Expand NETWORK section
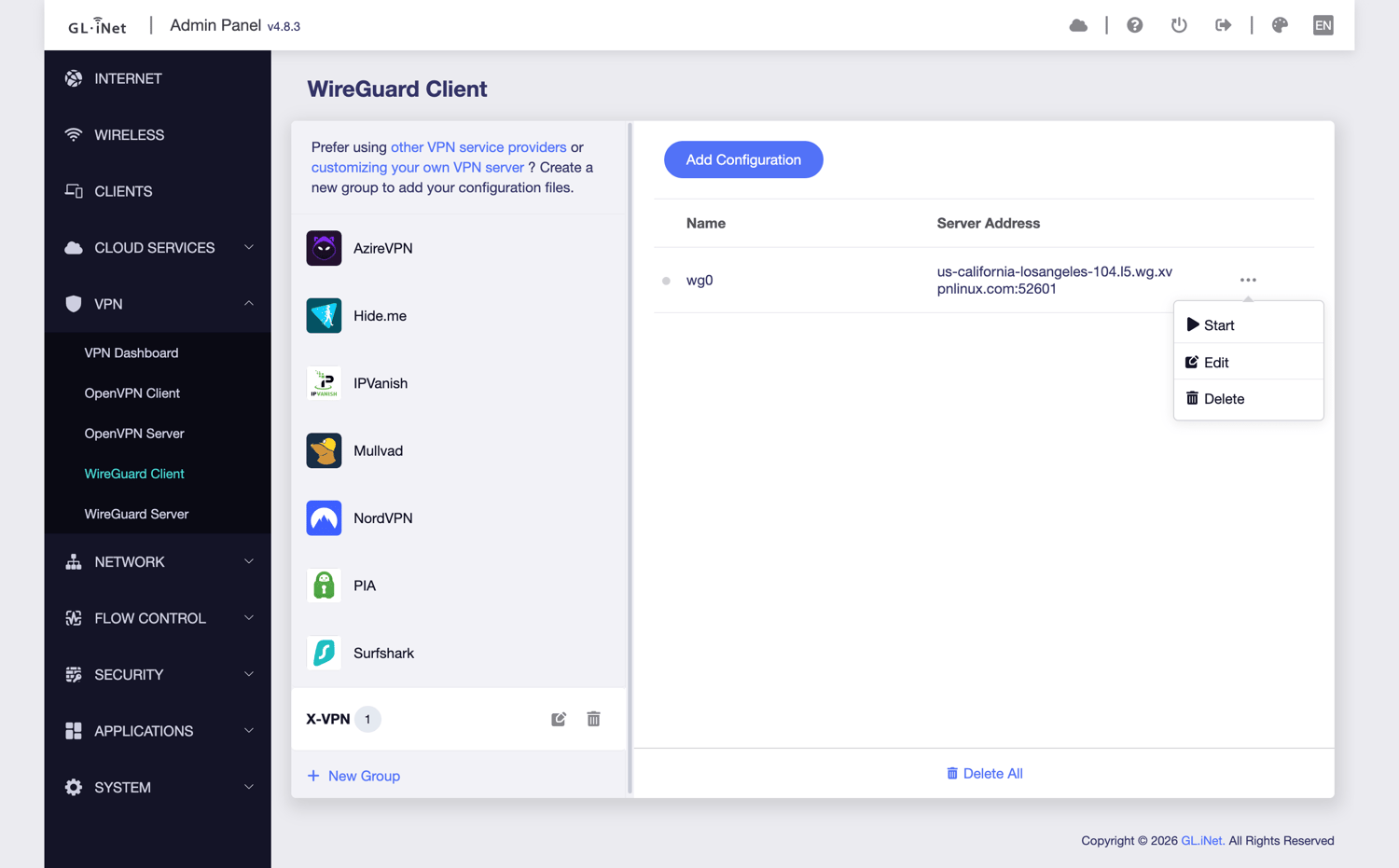The width and height of the screenshot is (1399, 868). [158, 562]
